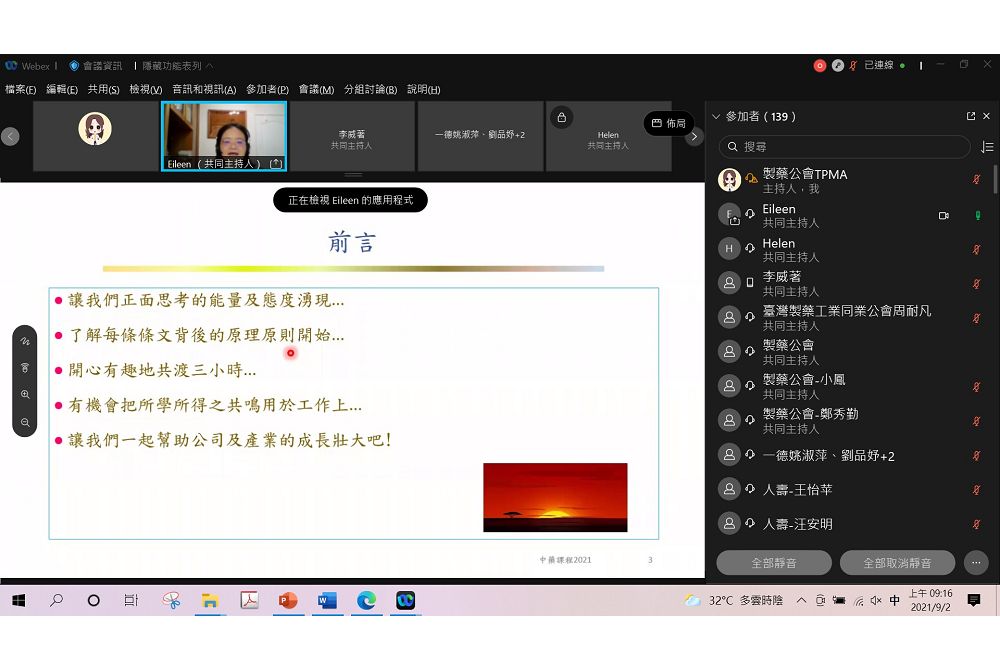Click the meeting info shield icon
The height and width of the screenshot is (670, 1000).
(x=74, y=66)
